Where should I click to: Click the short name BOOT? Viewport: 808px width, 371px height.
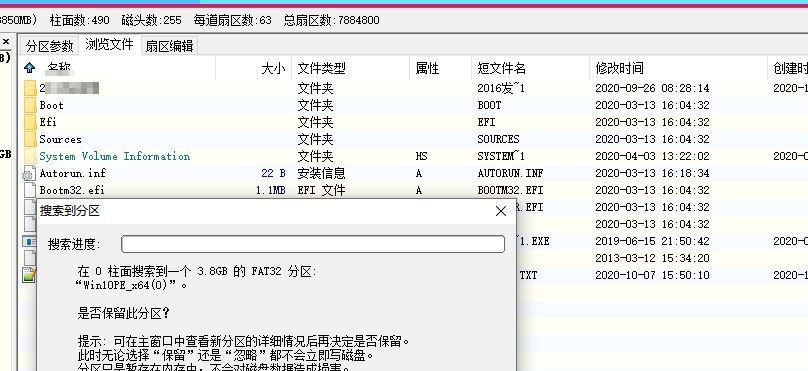[x=489, y=105]
